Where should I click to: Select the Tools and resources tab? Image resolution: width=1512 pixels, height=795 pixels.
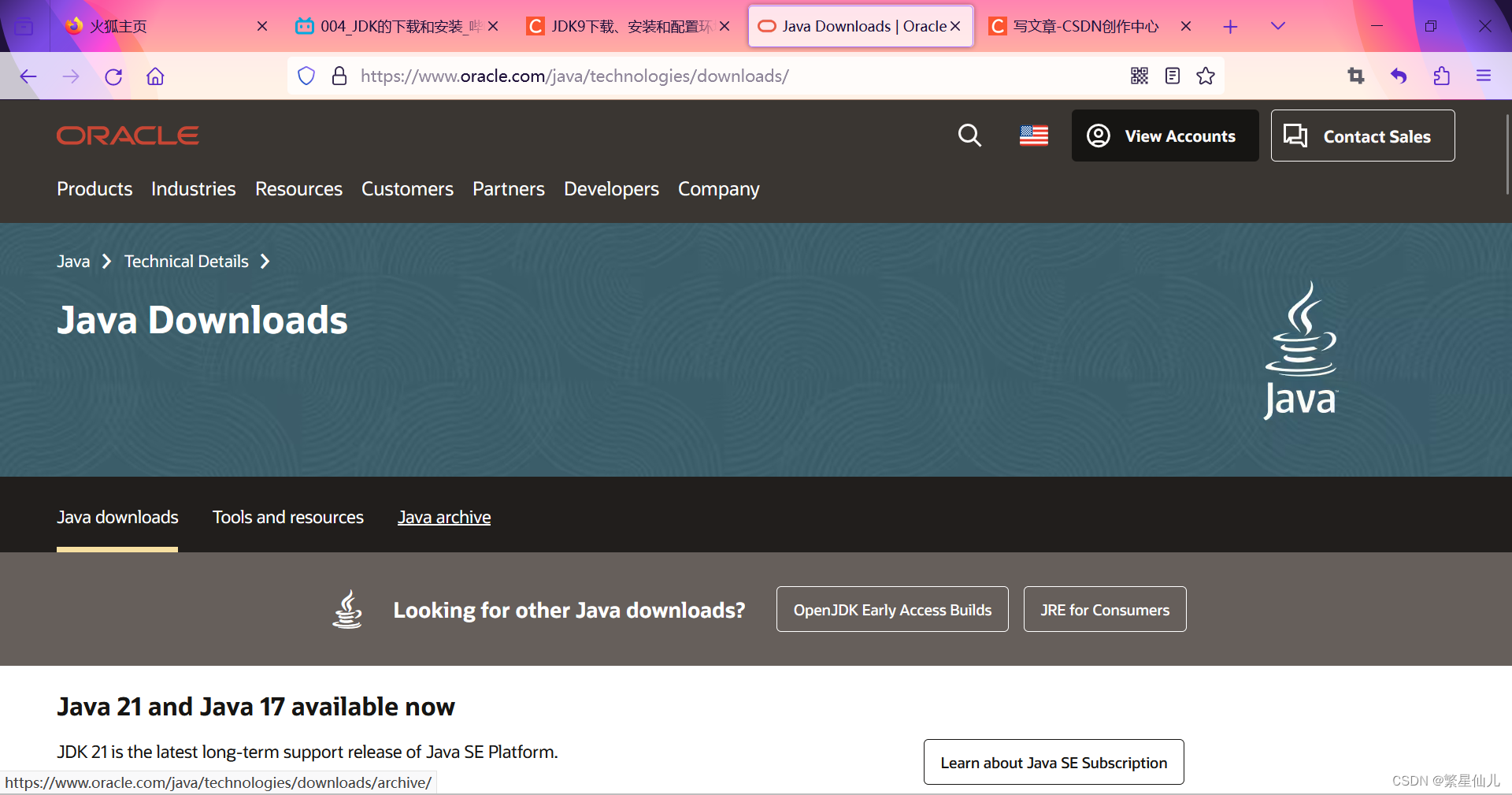point(288,517)
